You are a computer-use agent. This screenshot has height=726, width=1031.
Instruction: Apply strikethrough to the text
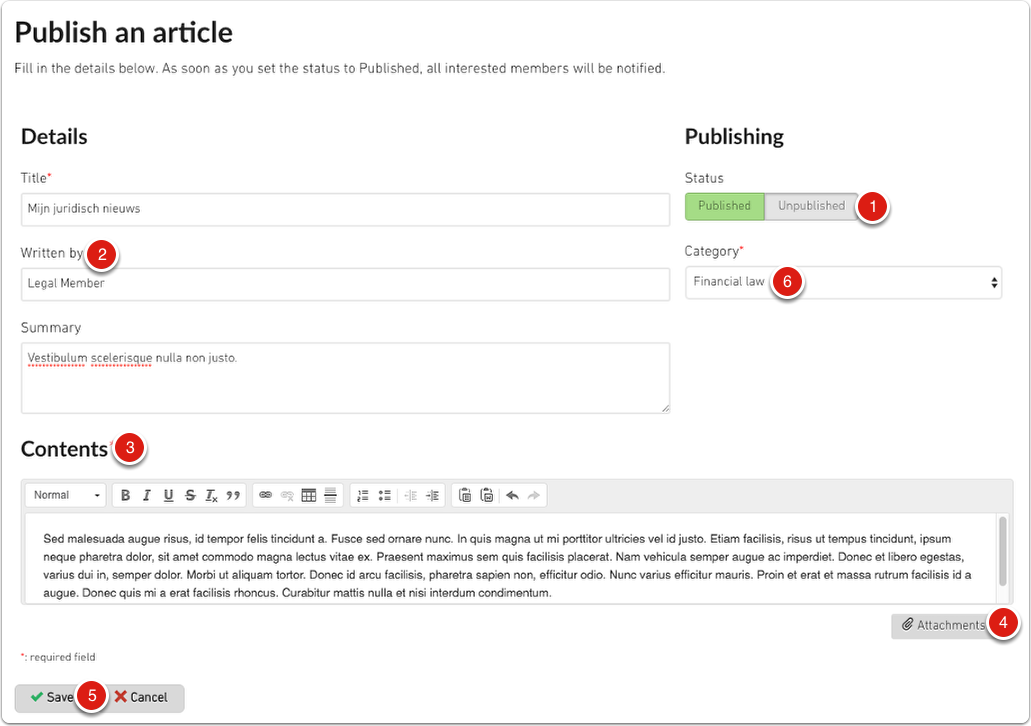pyautogui.click(x=190, y=495)
